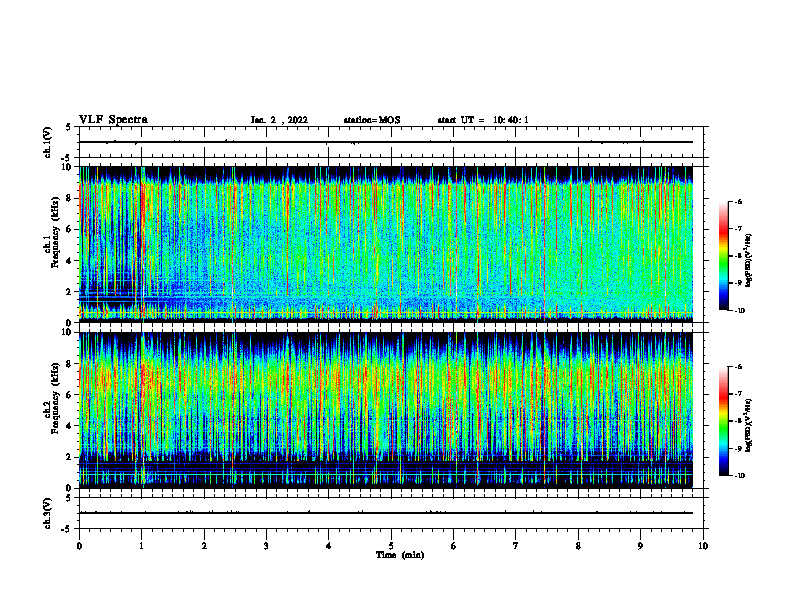Click the ch.2 frequency axis "4" tick label
Screen dimensions: 792x612
pos(69,426)
